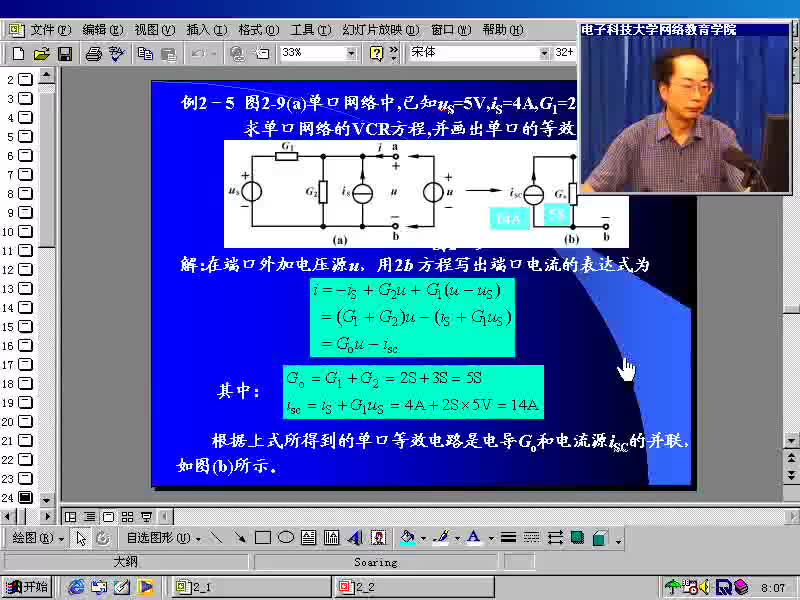This screenshot has height=600, width=800.
Task: Run the spelling check icon
Action: pyautogui.click(x=117, y=53)
